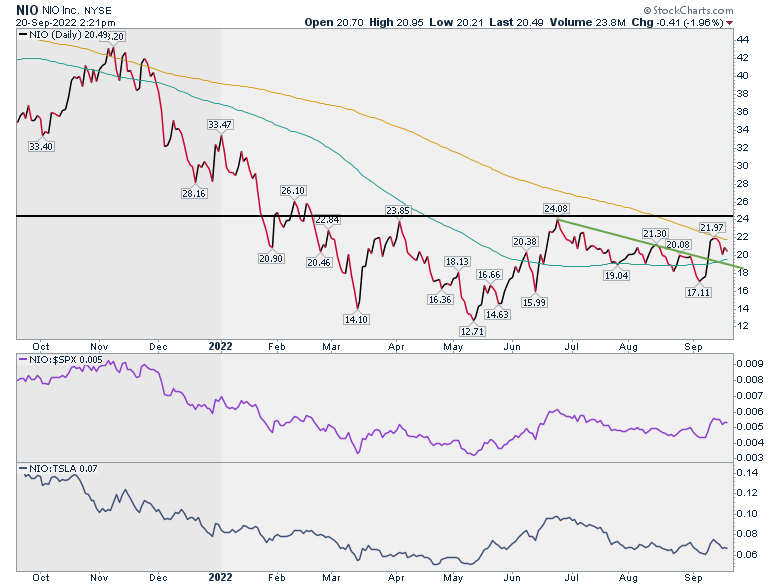
Task: Click the 12.71 May low label
Action: 472,331
